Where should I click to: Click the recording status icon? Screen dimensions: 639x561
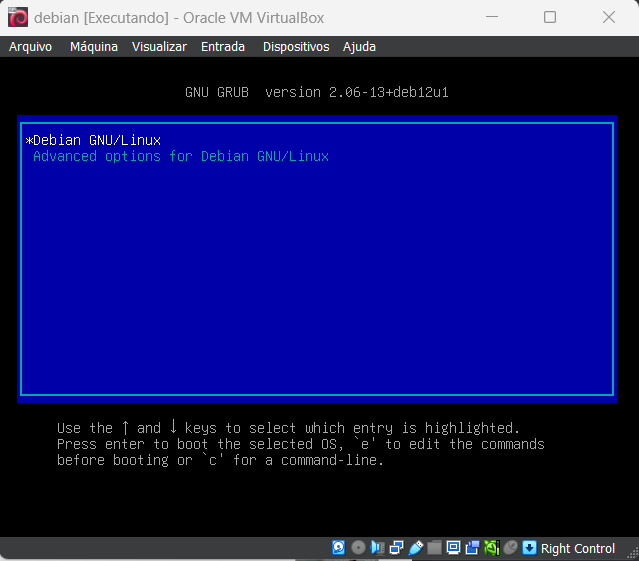[472, 548]
